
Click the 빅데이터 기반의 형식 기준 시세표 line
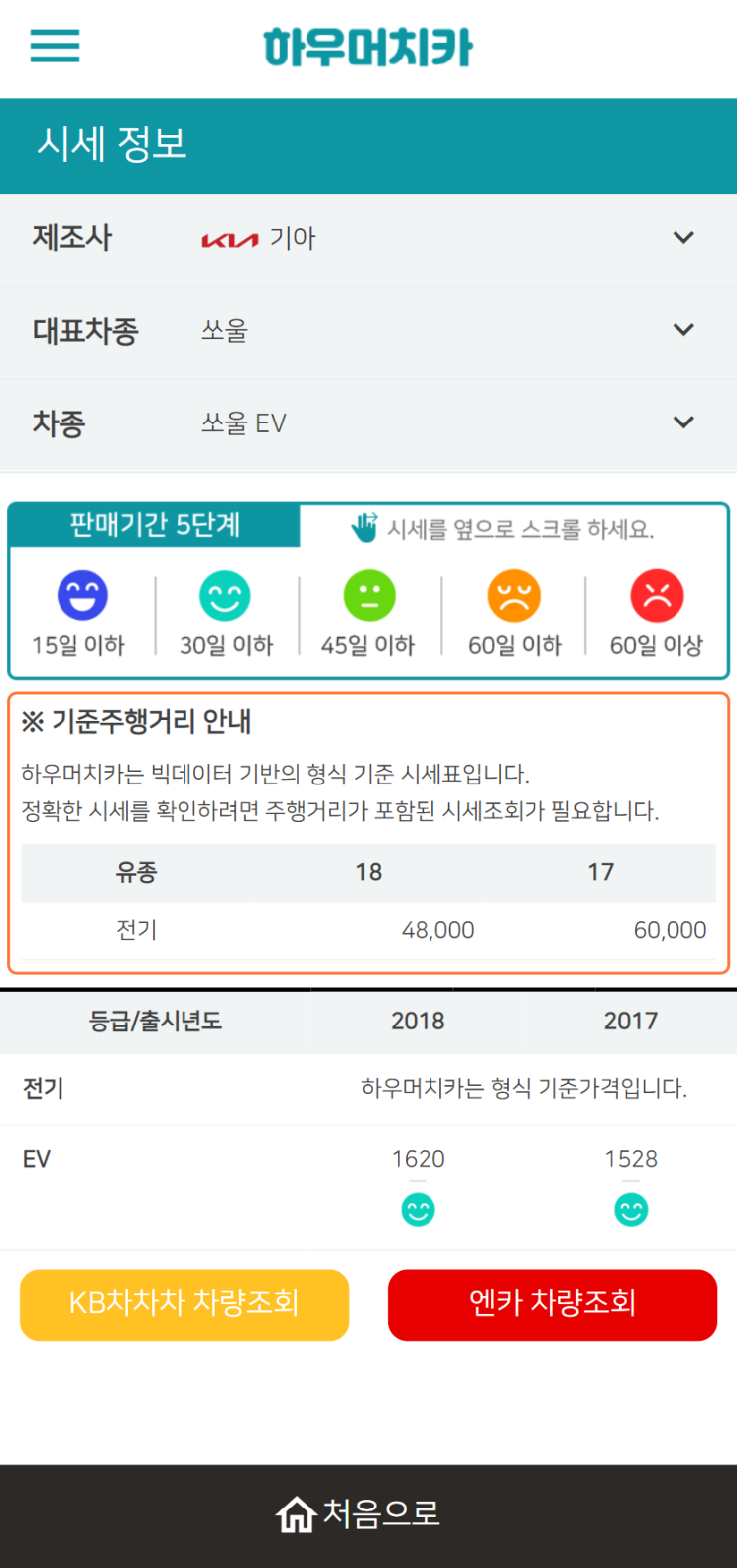point(275,774)
